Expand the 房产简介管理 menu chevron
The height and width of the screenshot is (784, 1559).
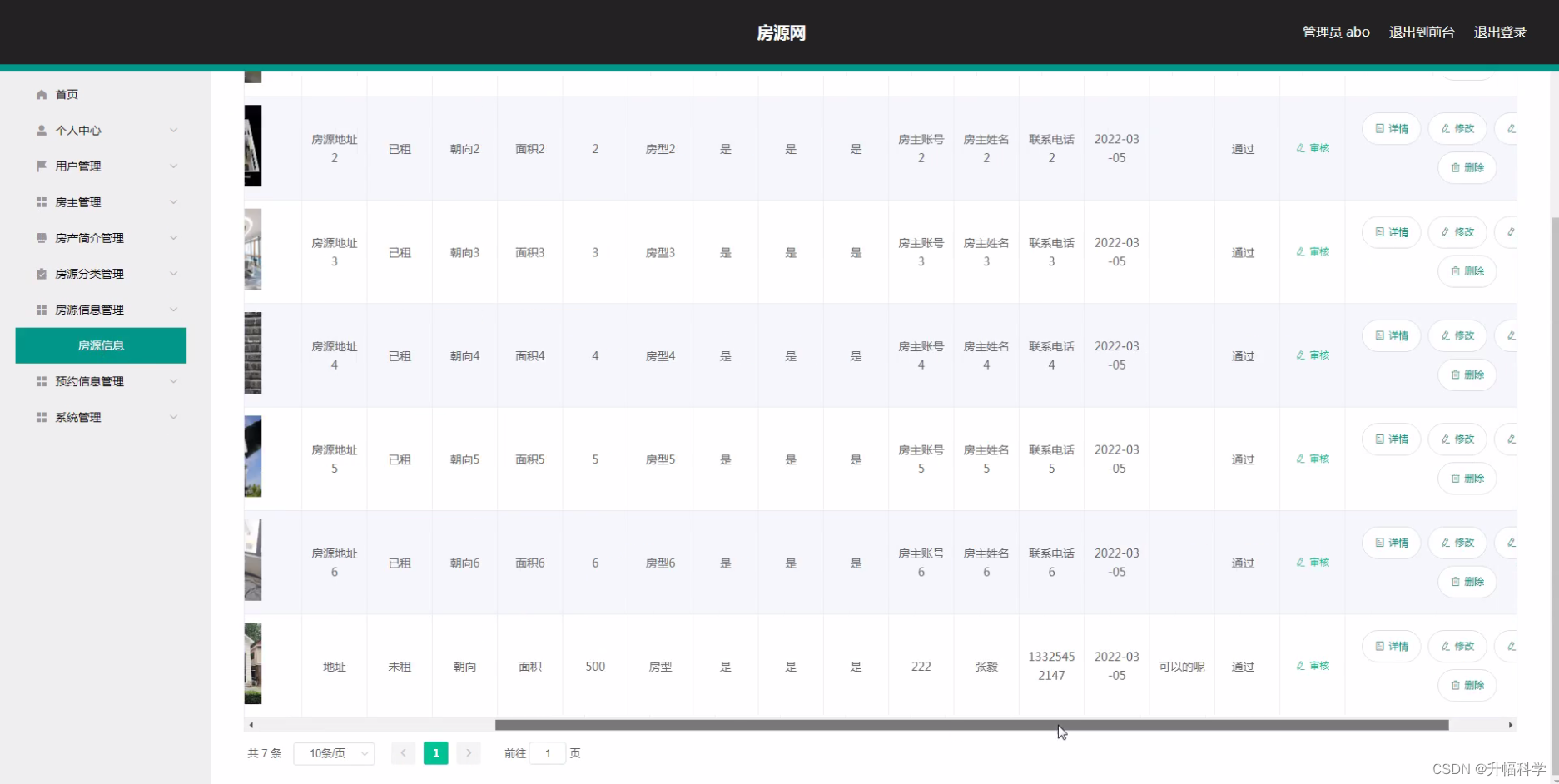[x=173, y=238]
